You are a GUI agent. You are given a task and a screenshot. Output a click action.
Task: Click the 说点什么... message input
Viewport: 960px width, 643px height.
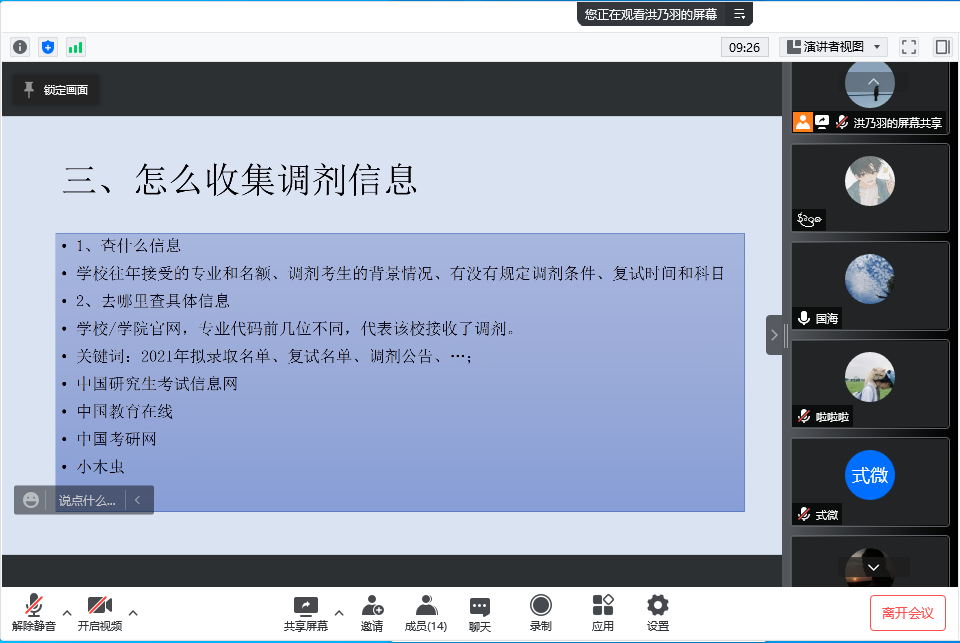pos(86,500)
